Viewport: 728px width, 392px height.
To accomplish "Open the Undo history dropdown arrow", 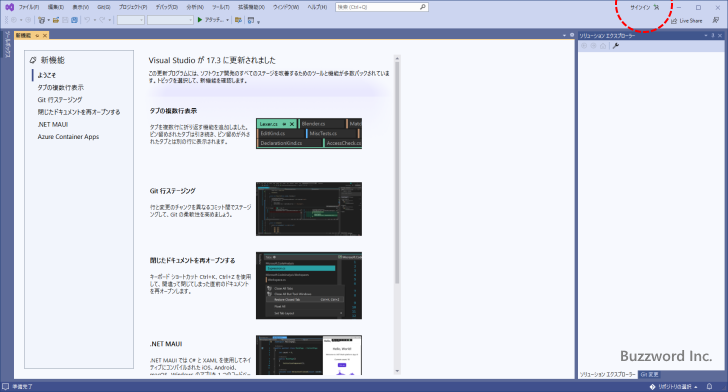I will [95, 20].
